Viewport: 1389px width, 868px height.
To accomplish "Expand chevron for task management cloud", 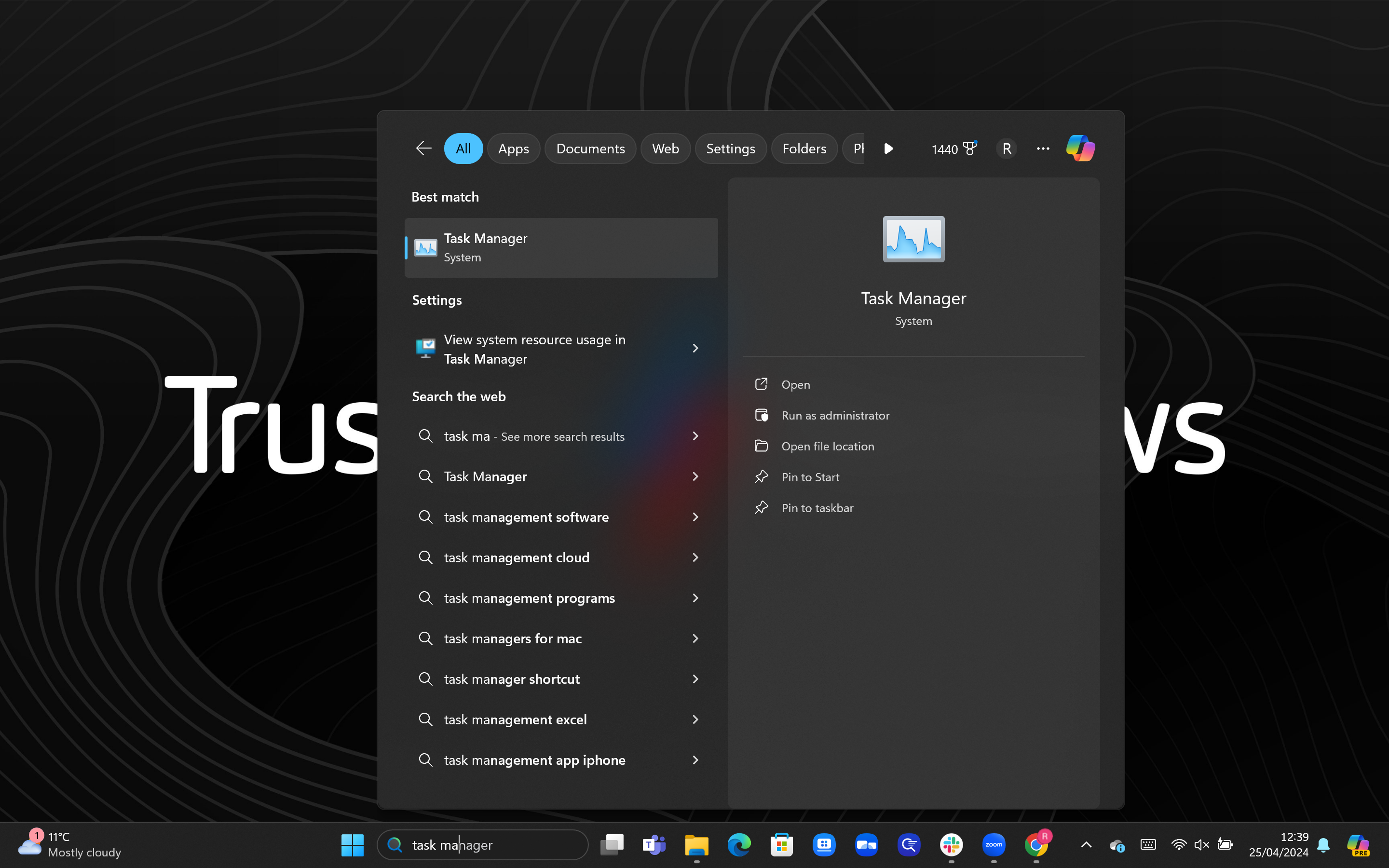I will click(695, 557).
